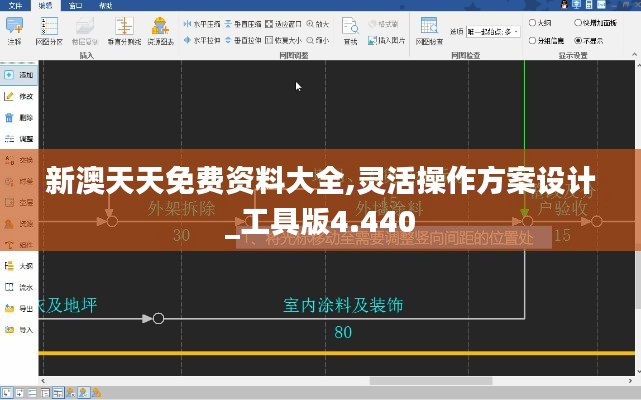
Task: Run the 网图检查 network check
Action: 429,31
